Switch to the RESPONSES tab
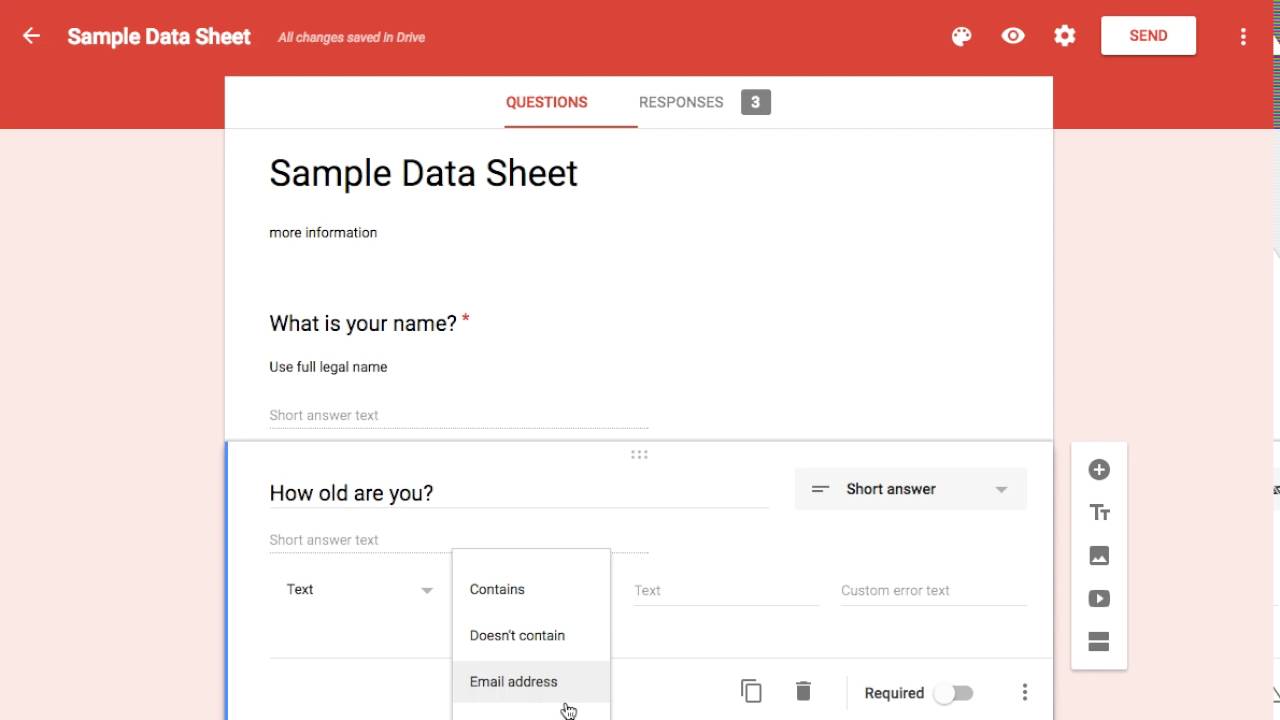 tap(681, 102)
